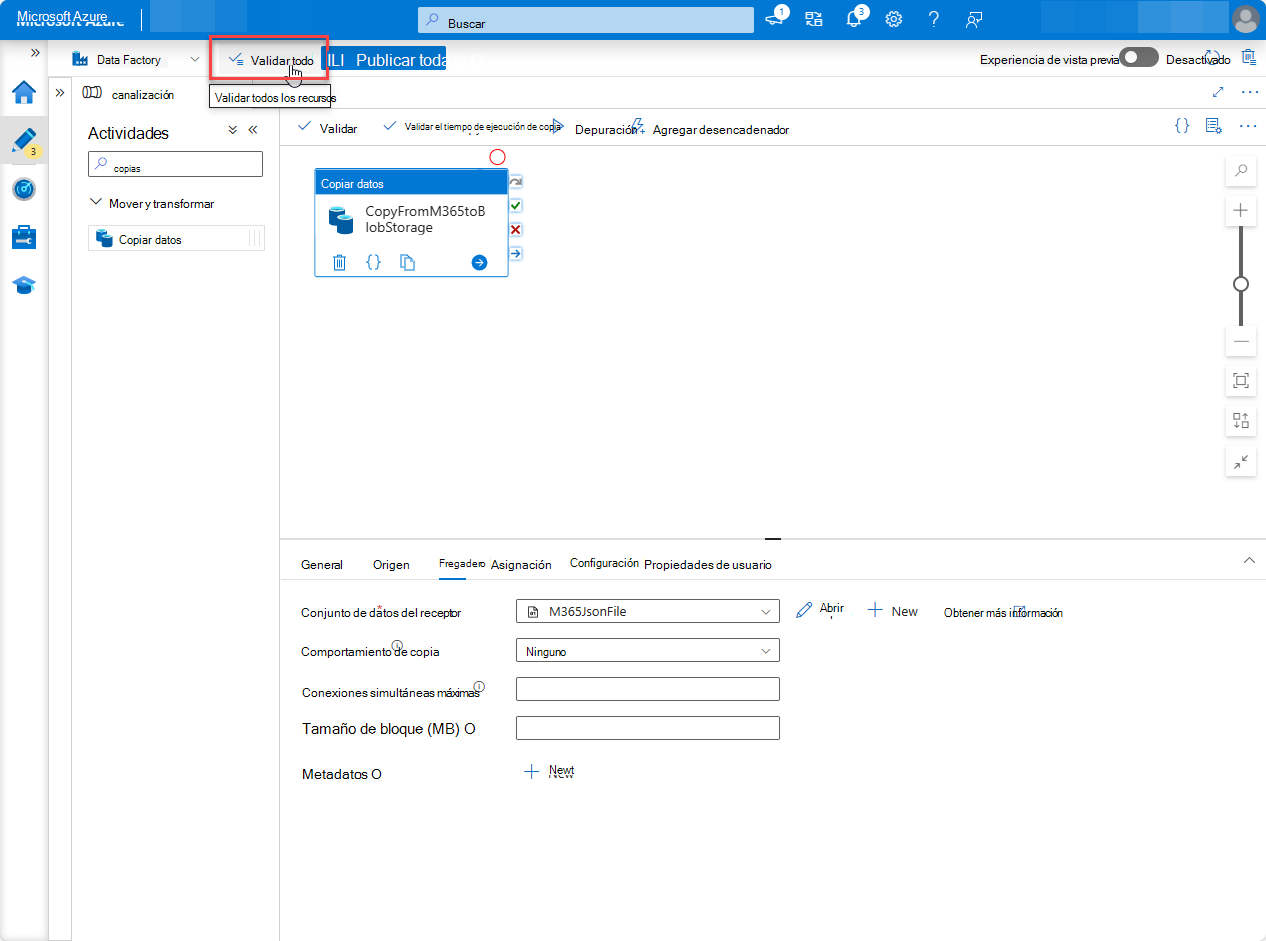The width and height of the screenshot is (1266, 941).
Task: Click the canvas zoom to fit icon
Action: [1240, 381]
